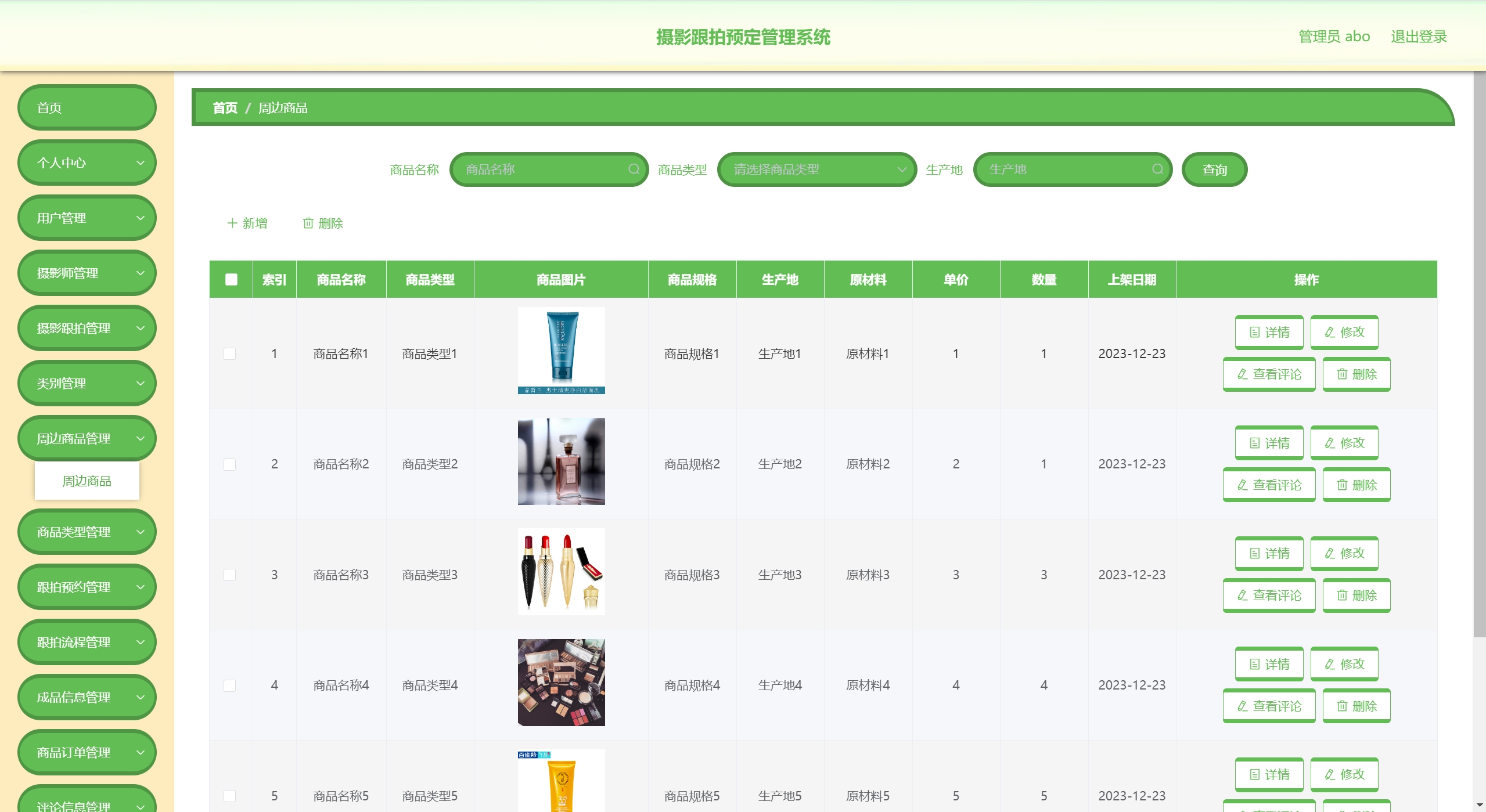Open 请选择商品类型 dropdown
Viewport: 1486px width, 812px height.
[x=816, y=169]
